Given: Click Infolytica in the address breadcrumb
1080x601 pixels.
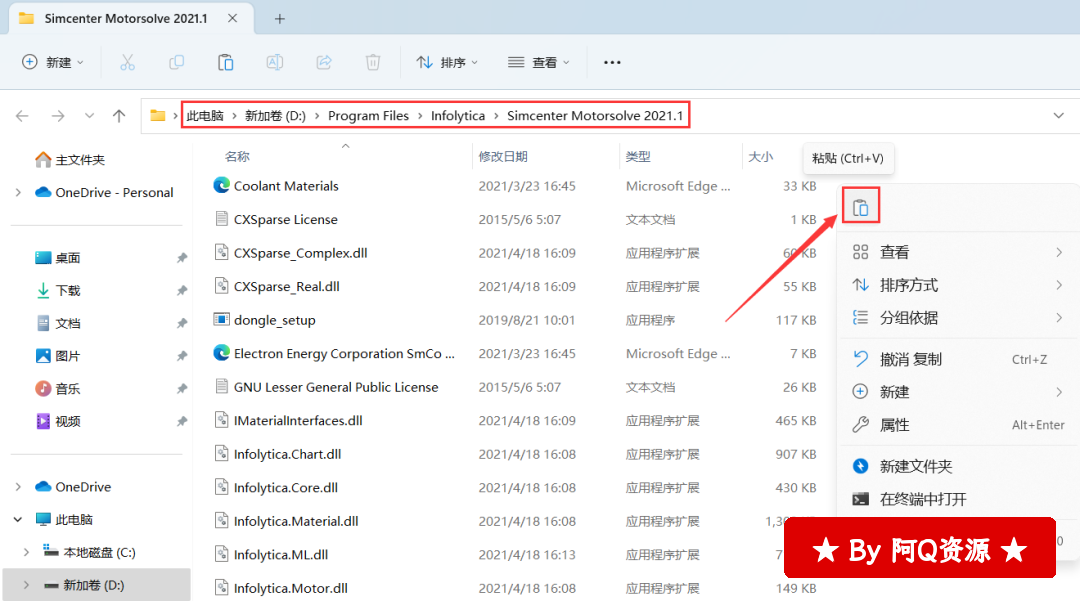Looking at the screenshot, I should (x=457, y=116).
